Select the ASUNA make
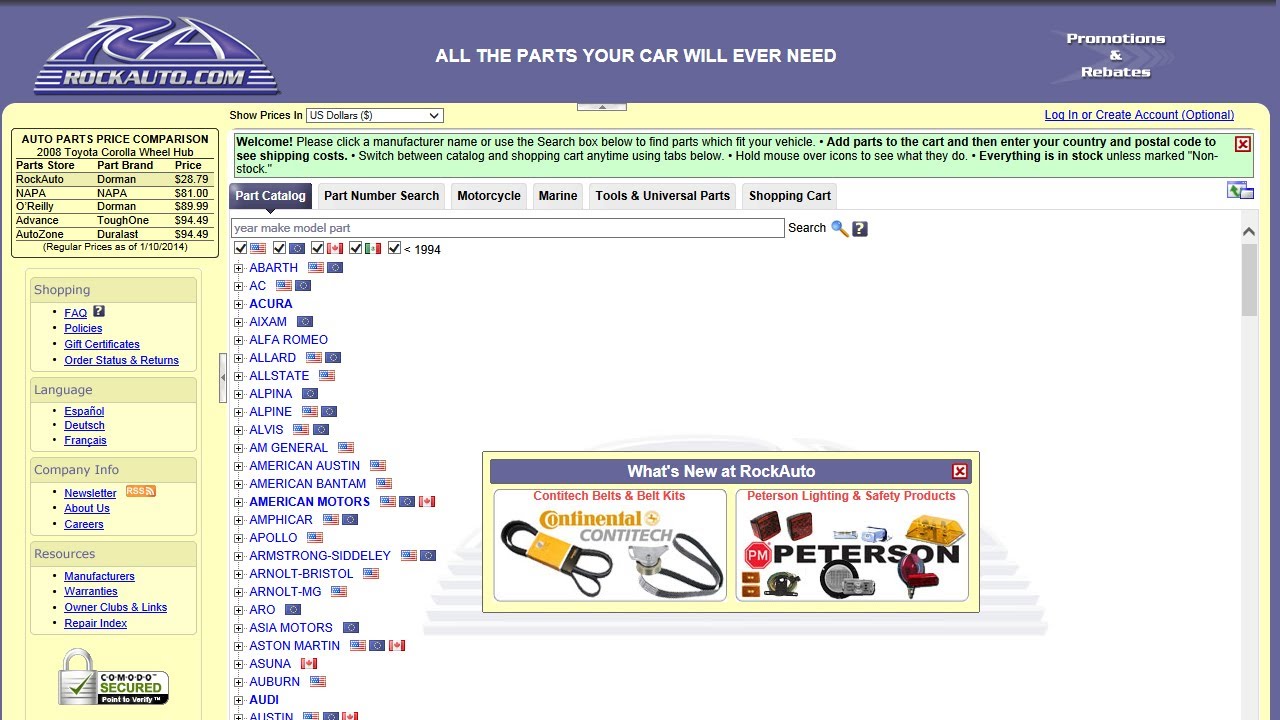This screenshot has height=720, width=1280. [270, 664]
